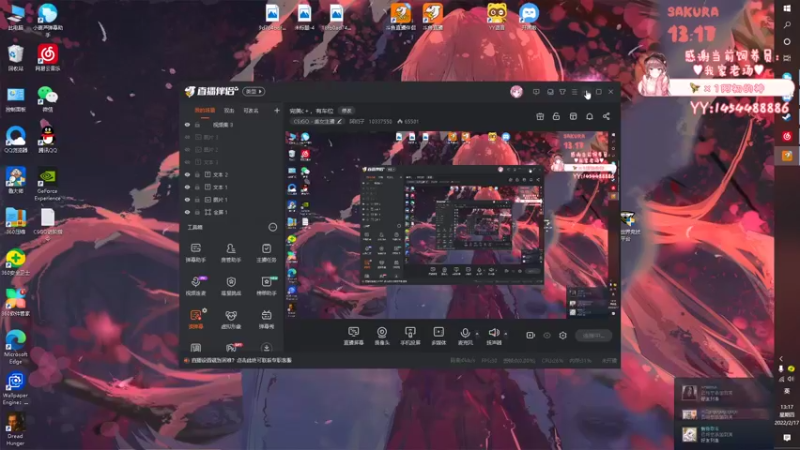Open the taskbar search icon
The width and height of the screenshot is (800, 450).
pos(787,24)
